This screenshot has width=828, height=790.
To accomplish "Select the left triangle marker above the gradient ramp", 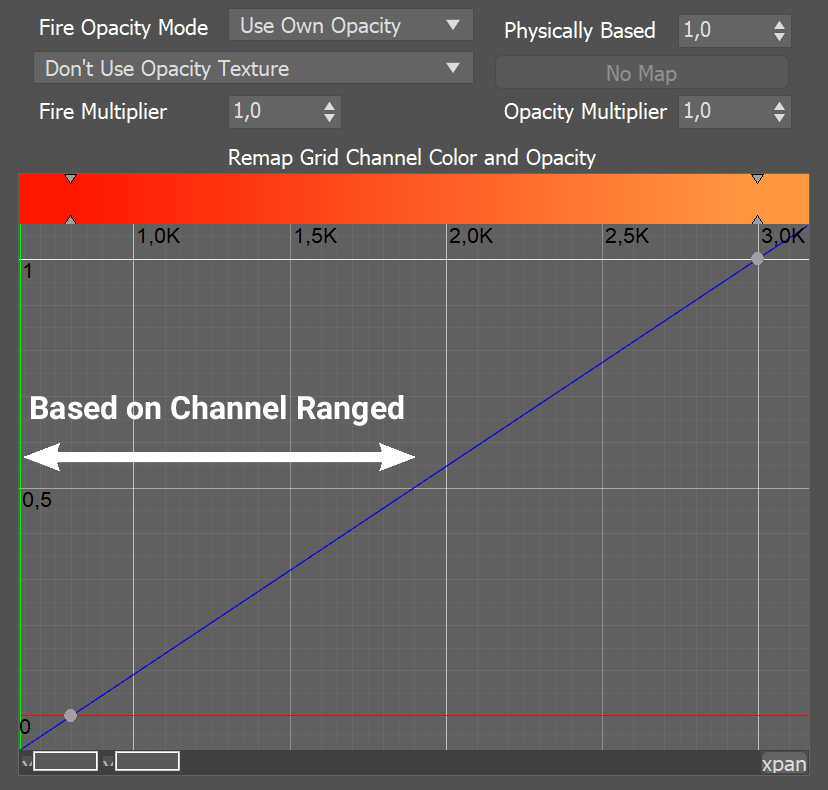I will point(70,177).
